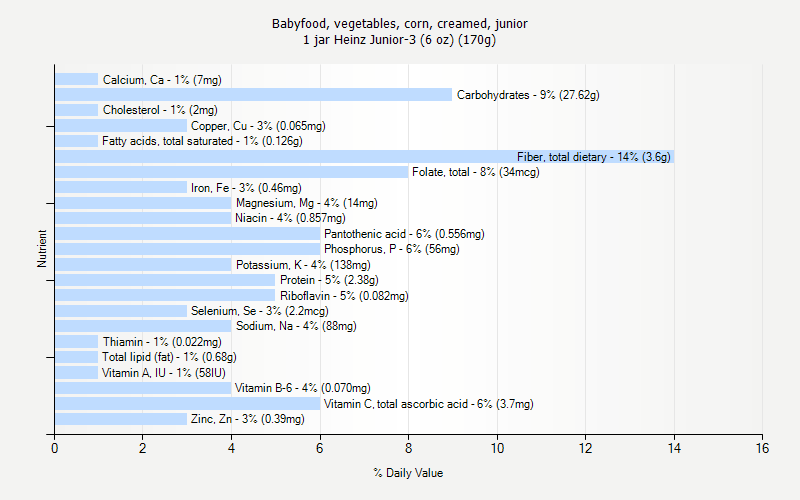The image size is (800, 500).
Task: Click the 'Fiber, total dietary - 14% (3.6g)' label
Action: point(594,157)
